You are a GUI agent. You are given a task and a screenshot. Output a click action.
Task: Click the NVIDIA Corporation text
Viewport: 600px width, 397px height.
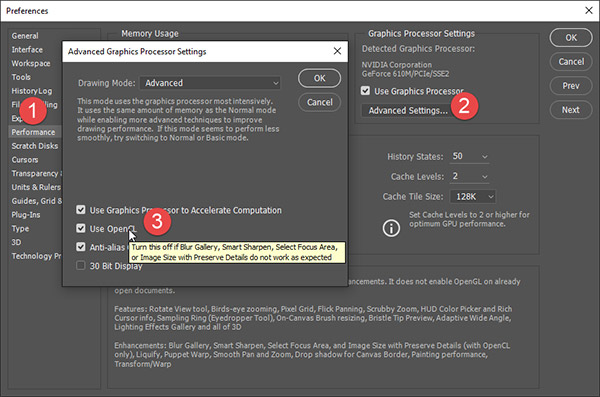(x=397, y=65)
